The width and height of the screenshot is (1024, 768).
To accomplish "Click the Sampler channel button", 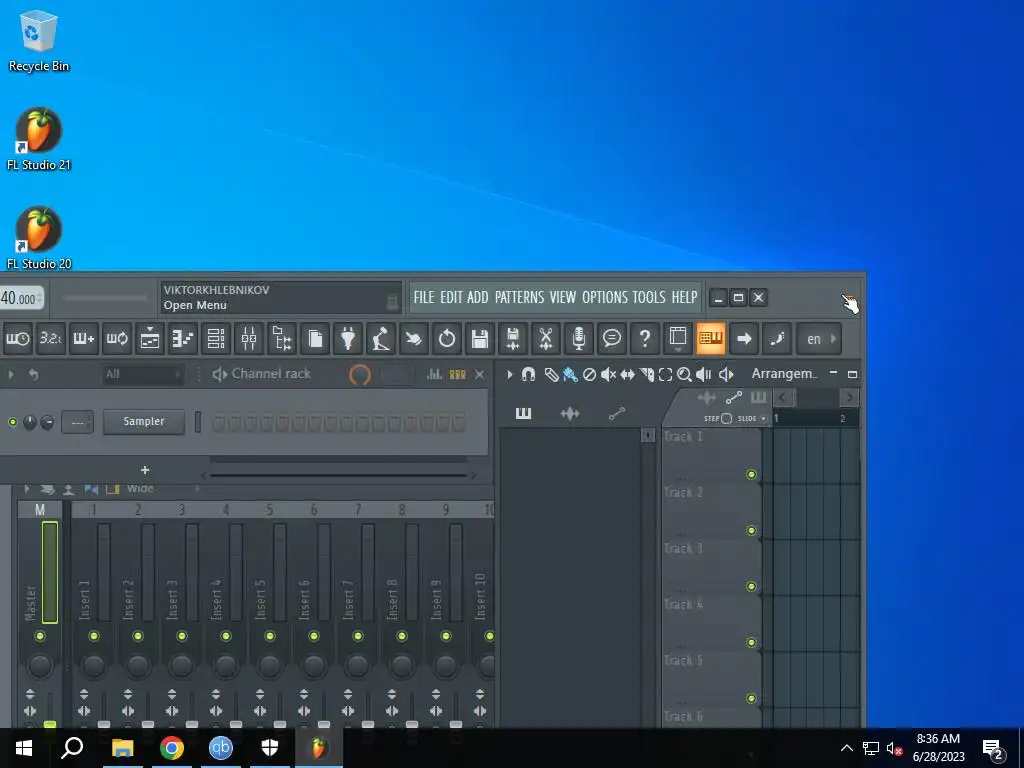I will point(144,421).
